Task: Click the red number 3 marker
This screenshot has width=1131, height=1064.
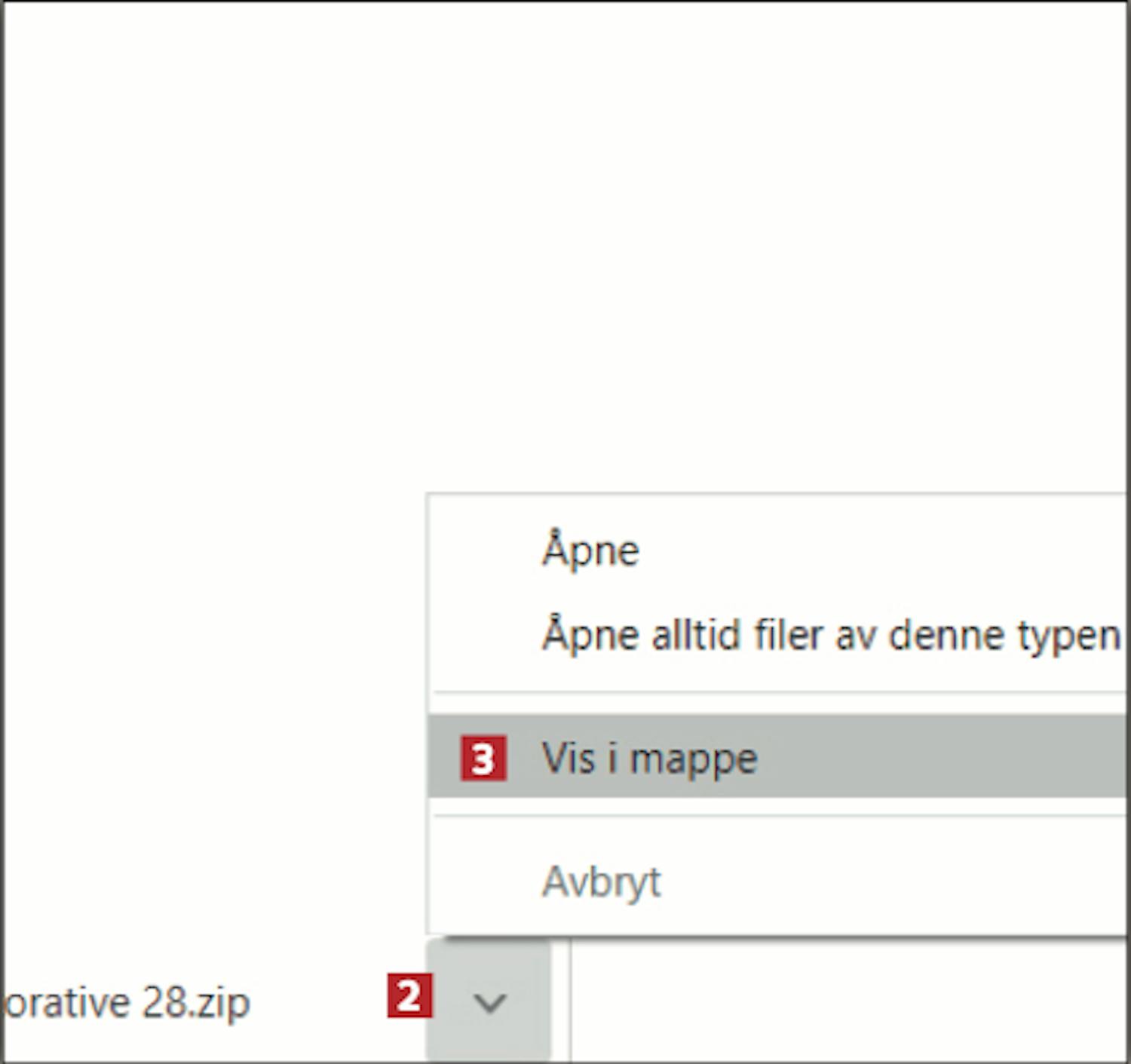Action: click(x=483, y=759)
